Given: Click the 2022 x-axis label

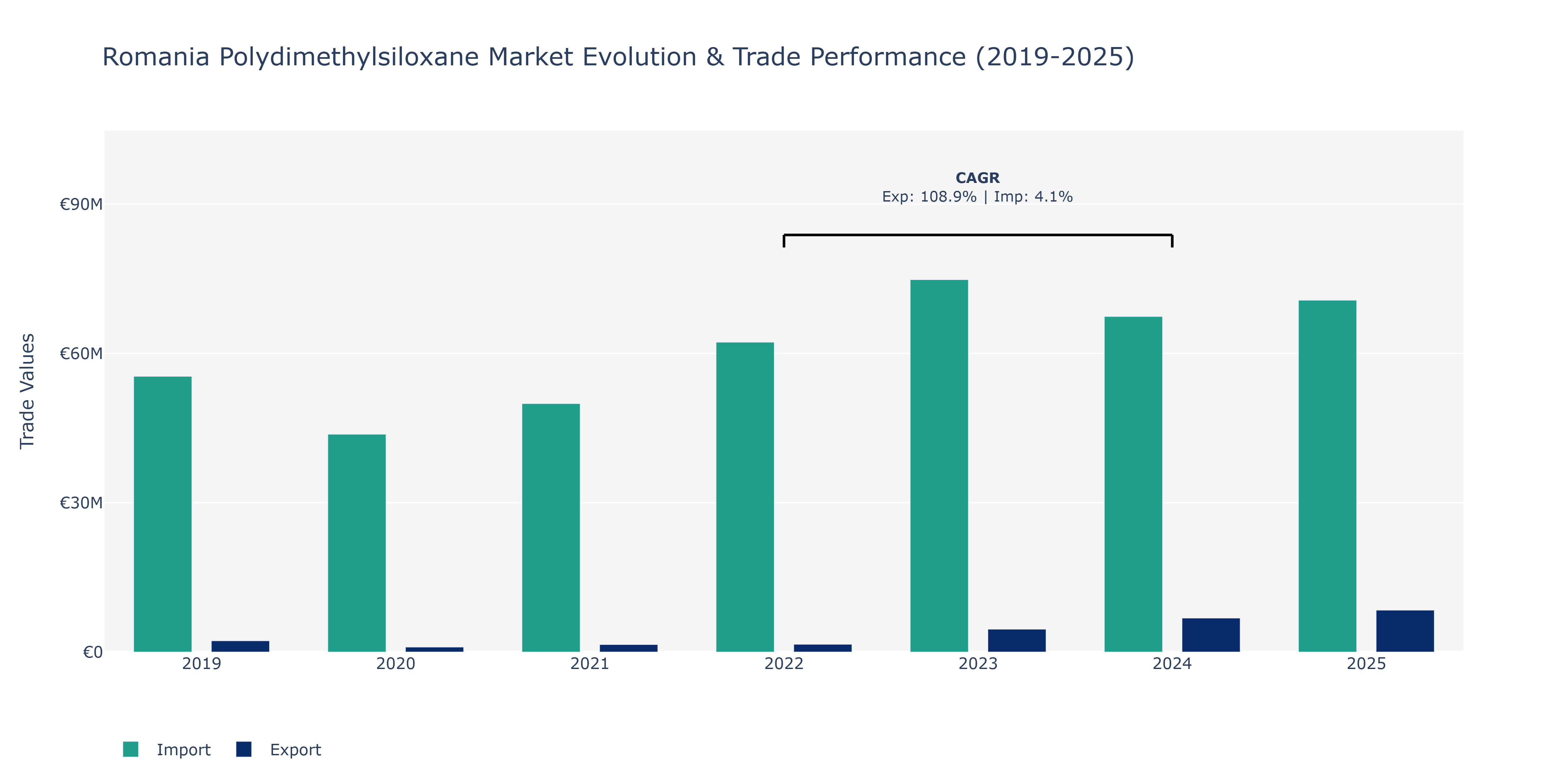Looking at the screenshot, I should pos(784,663).
